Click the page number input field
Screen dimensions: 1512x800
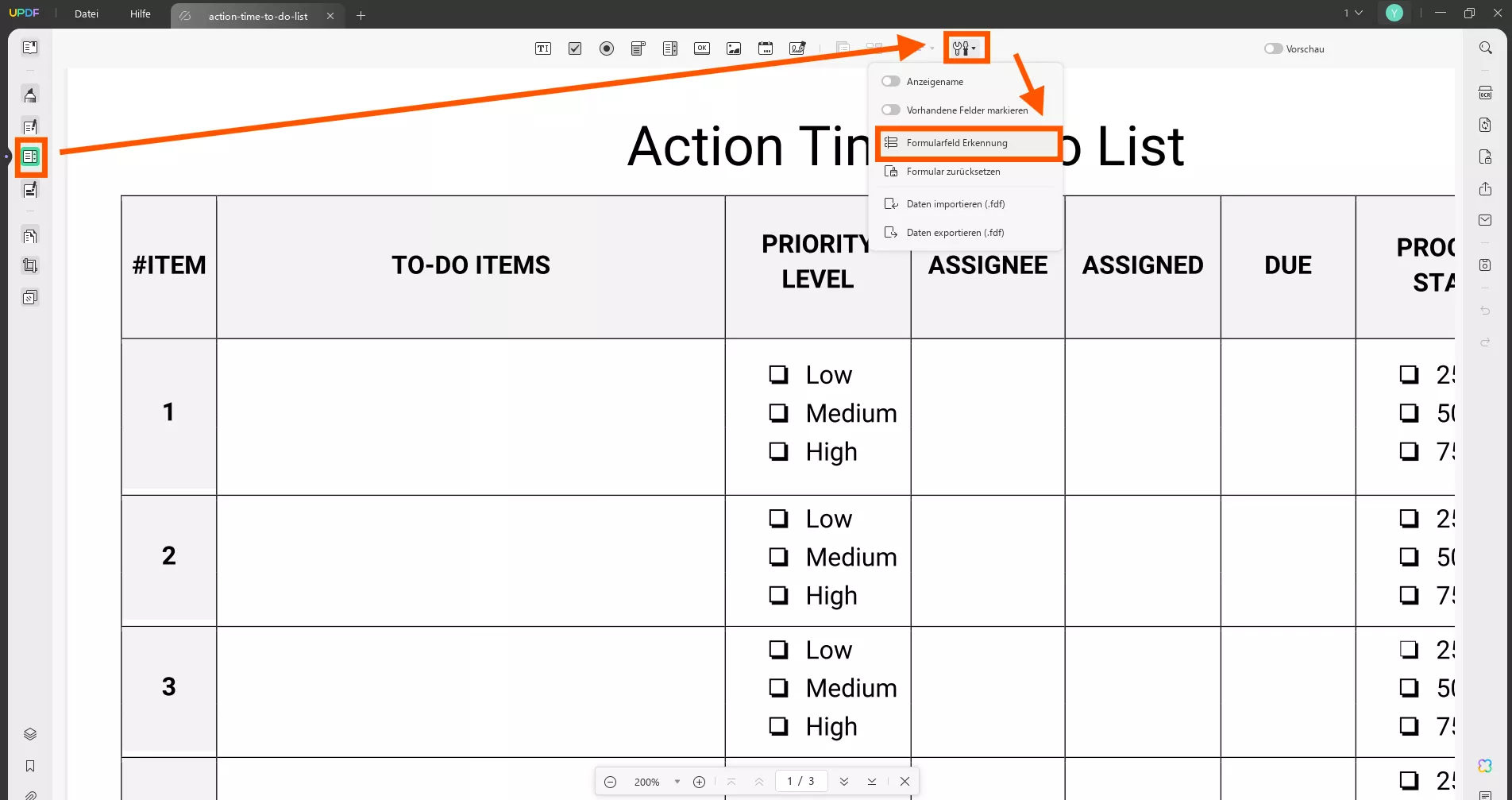click(x=800, y=781)
